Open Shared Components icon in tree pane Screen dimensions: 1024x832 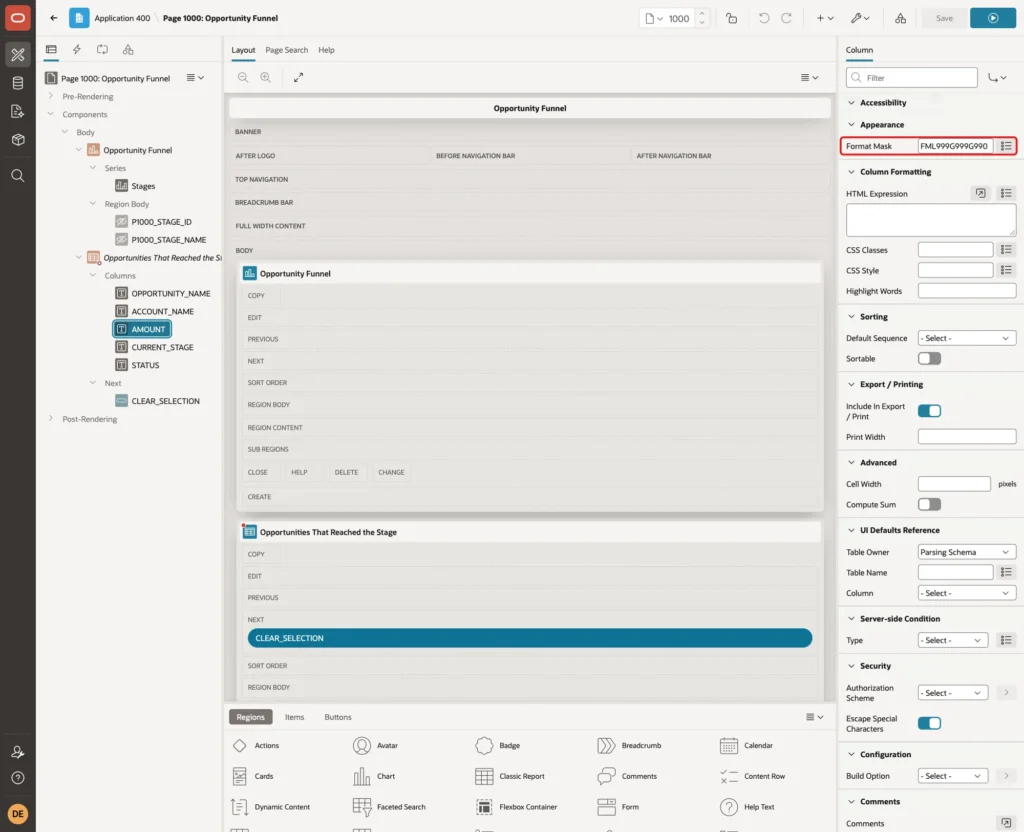pos(128,50)
